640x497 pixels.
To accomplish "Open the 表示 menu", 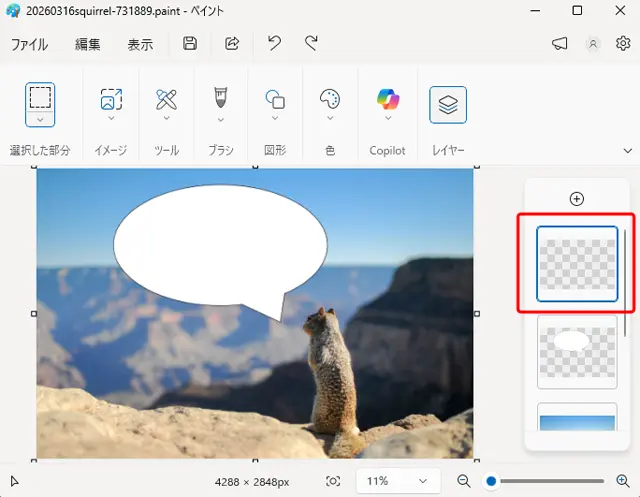I will point(140,44).
